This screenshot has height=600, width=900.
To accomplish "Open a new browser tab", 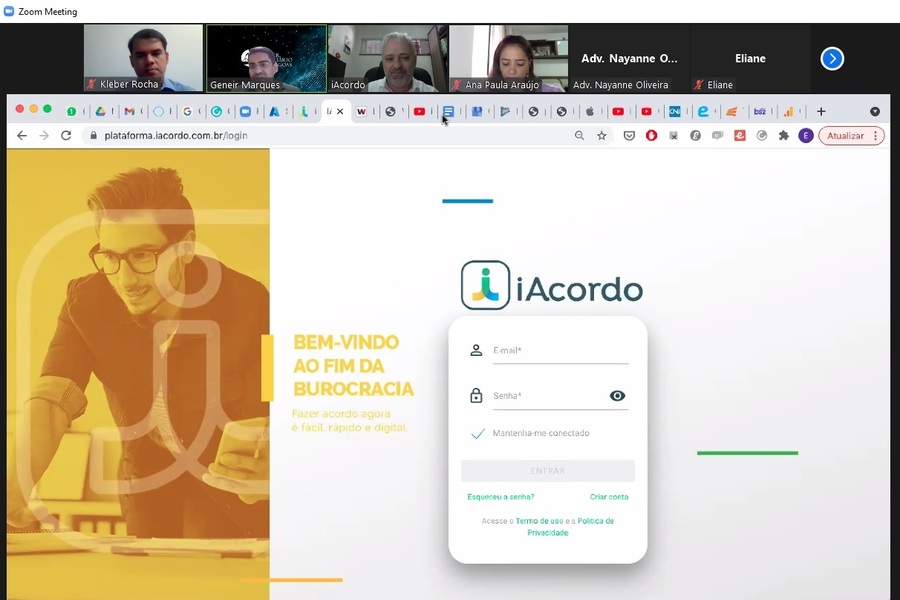I will (x=821, y=111).
